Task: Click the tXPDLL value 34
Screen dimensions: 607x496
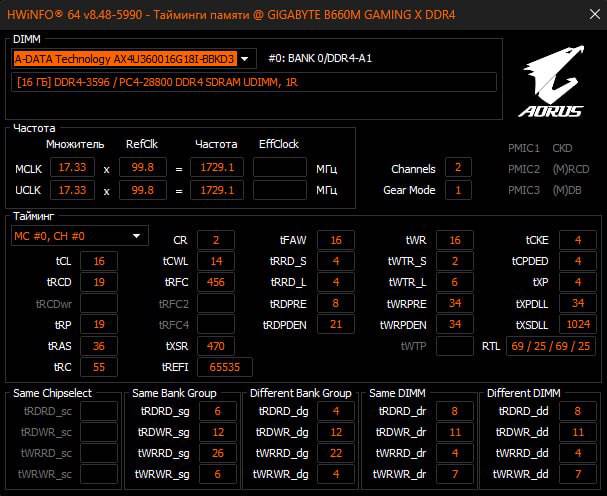Action: pyautogui.click(x=578, y=303)
